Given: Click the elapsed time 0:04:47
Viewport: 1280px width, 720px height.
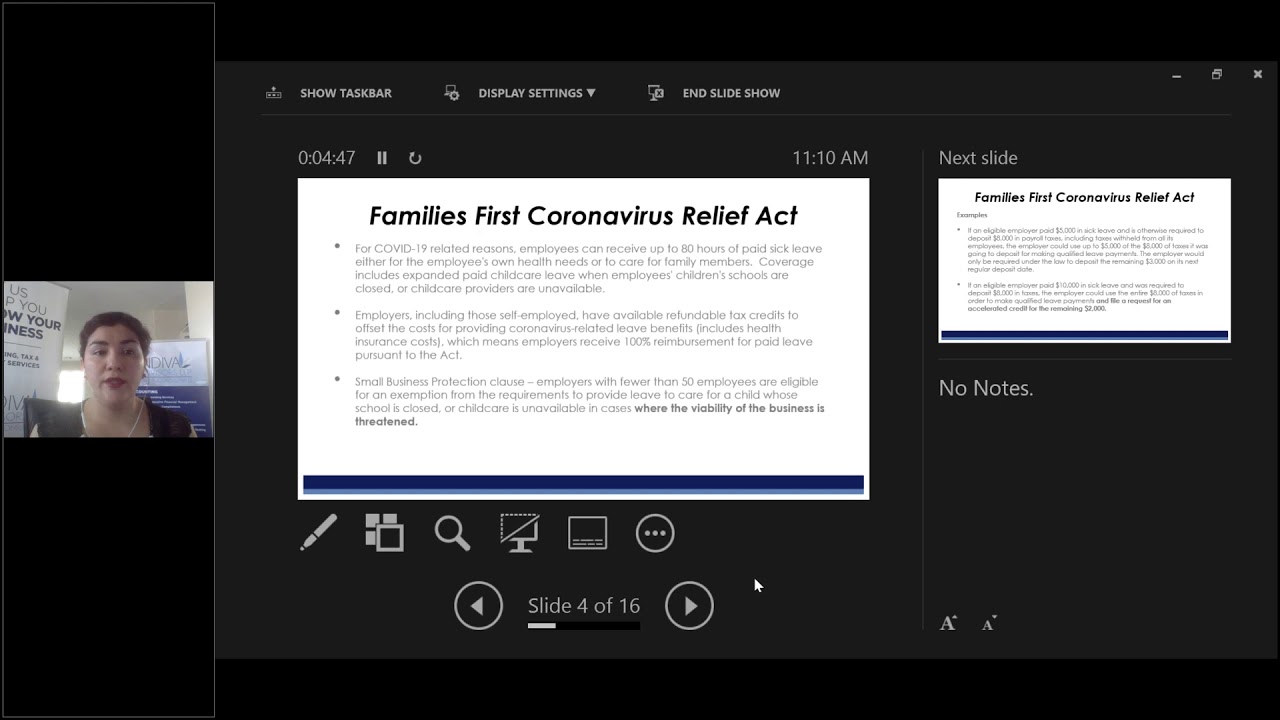Looking at the screenshot, I should coord(327,158).
